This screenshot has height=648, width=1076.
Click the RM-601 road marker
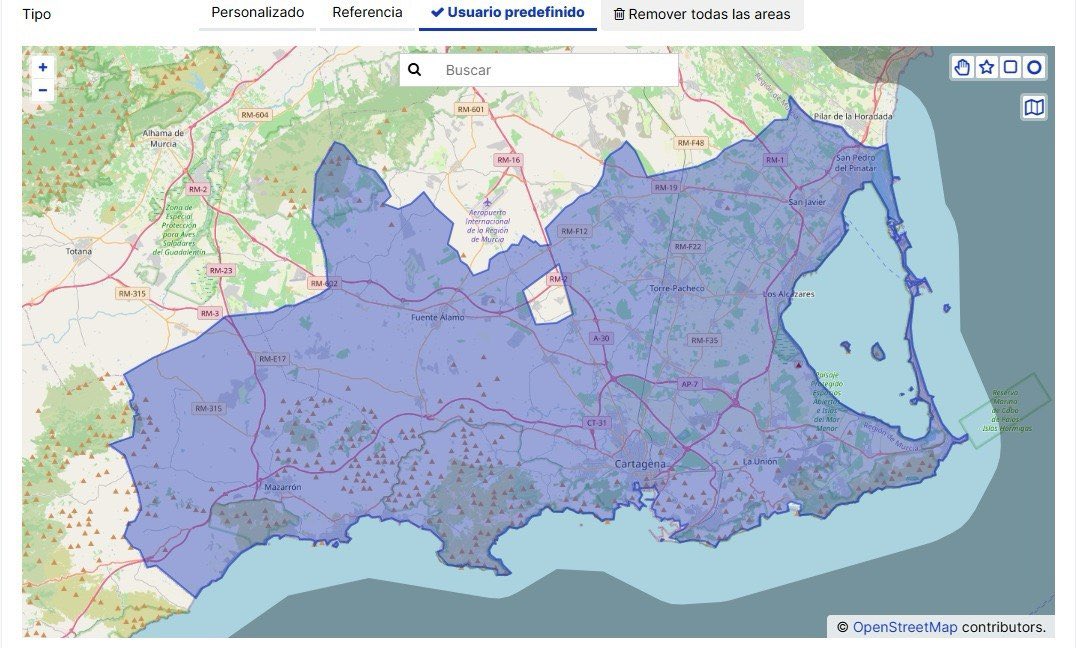471,109
